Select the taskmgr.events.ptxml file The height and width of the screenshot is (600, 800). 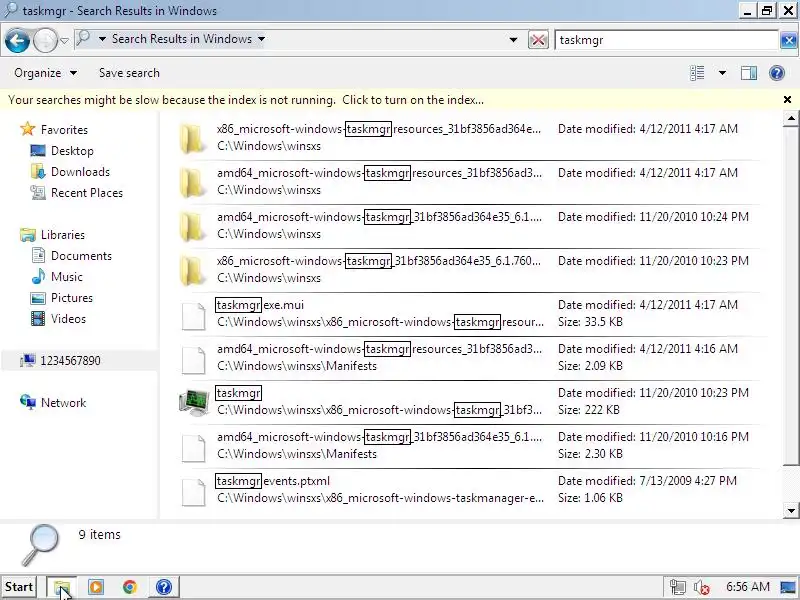(467, 489)
